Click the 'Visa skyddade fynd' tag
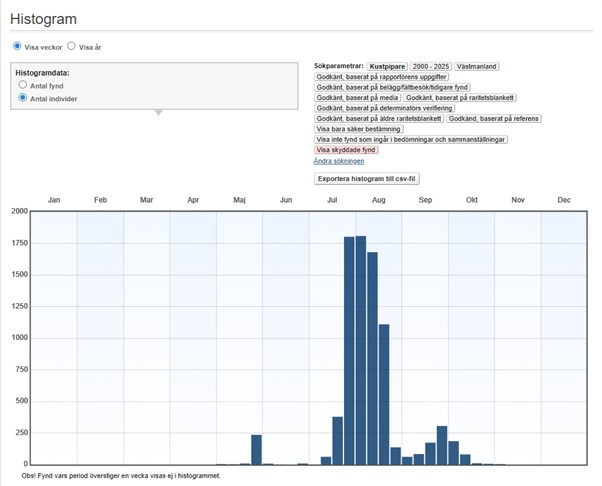The height and width of the screenshot is (486, 602). (345, 149)
